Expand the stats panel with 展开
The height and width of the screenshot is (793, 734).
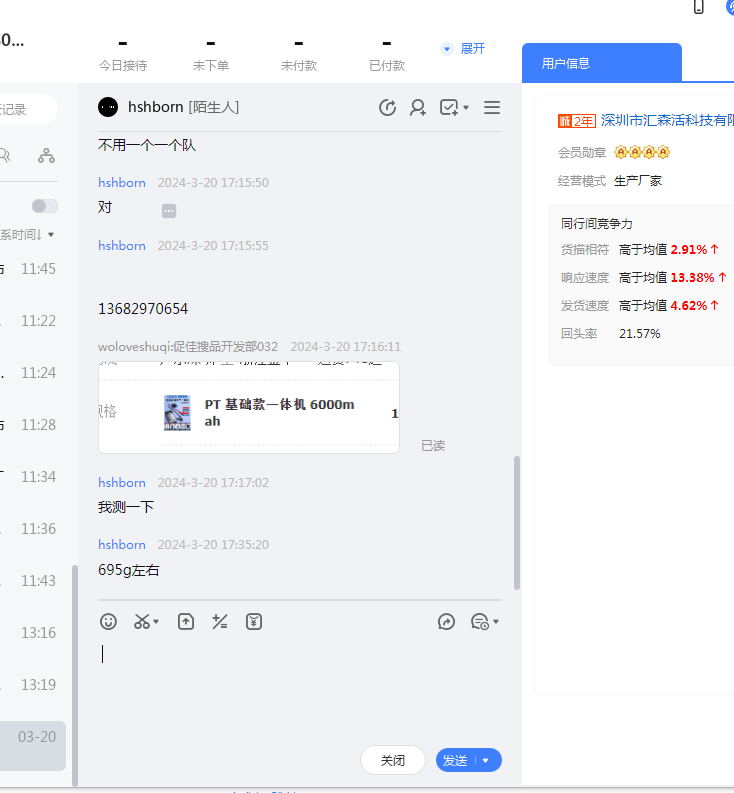[464, 48]
